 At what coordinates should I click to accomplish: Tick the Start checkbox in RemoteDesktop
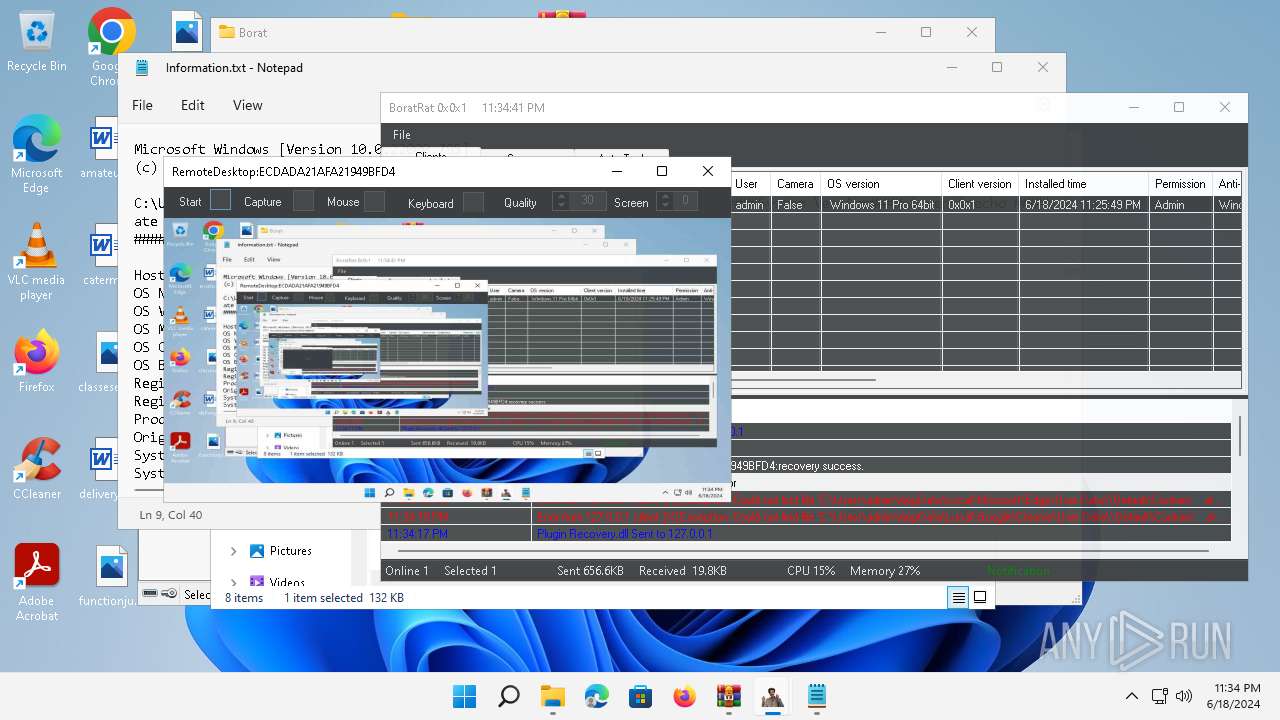coord(220,200)
